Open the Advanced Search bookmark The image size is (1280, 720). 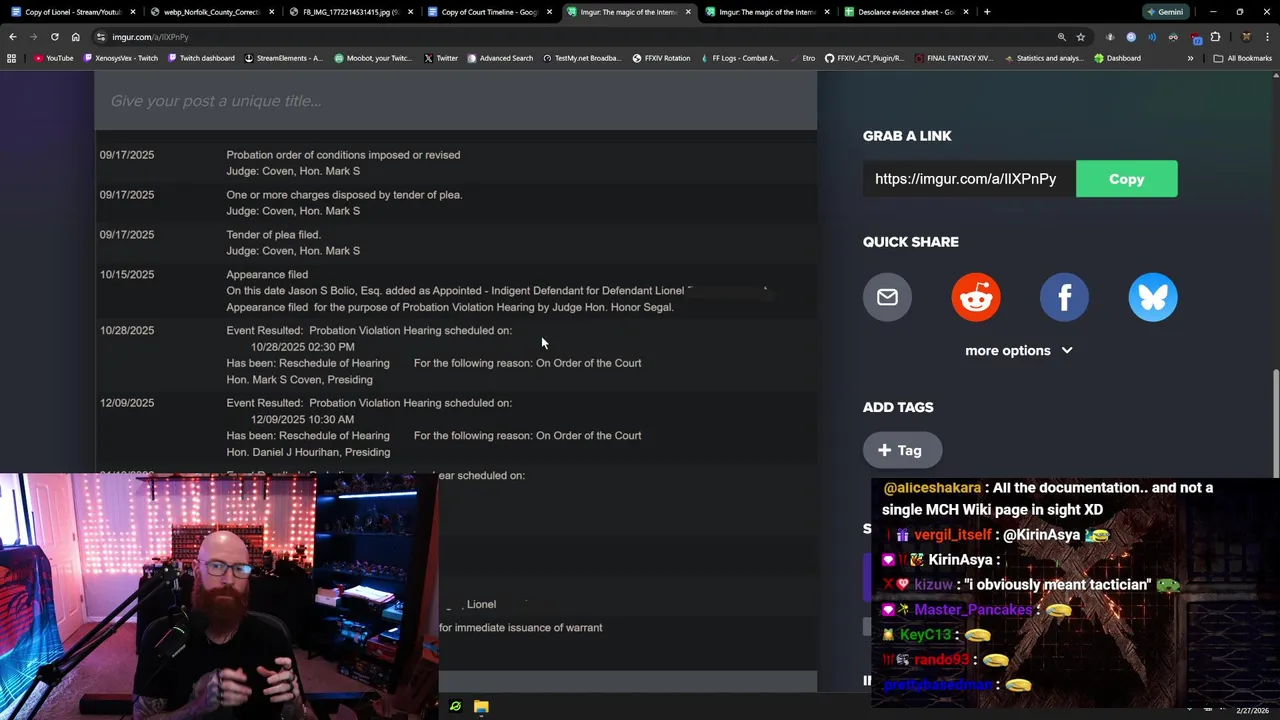pyautogui.click(x=500, y=58)
